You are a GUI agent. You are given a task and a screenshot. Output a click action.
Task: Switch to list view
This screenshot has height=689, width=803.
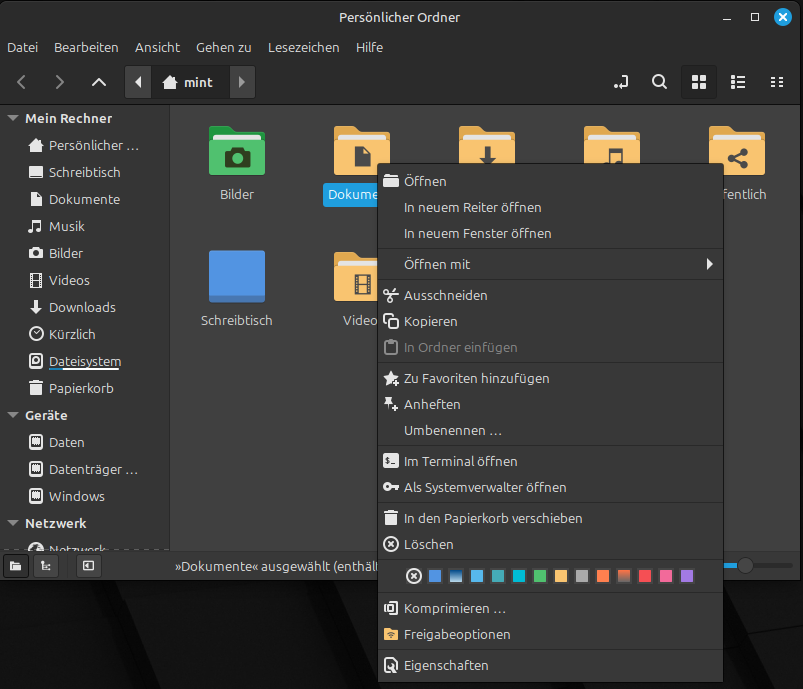tap(738, 82)
